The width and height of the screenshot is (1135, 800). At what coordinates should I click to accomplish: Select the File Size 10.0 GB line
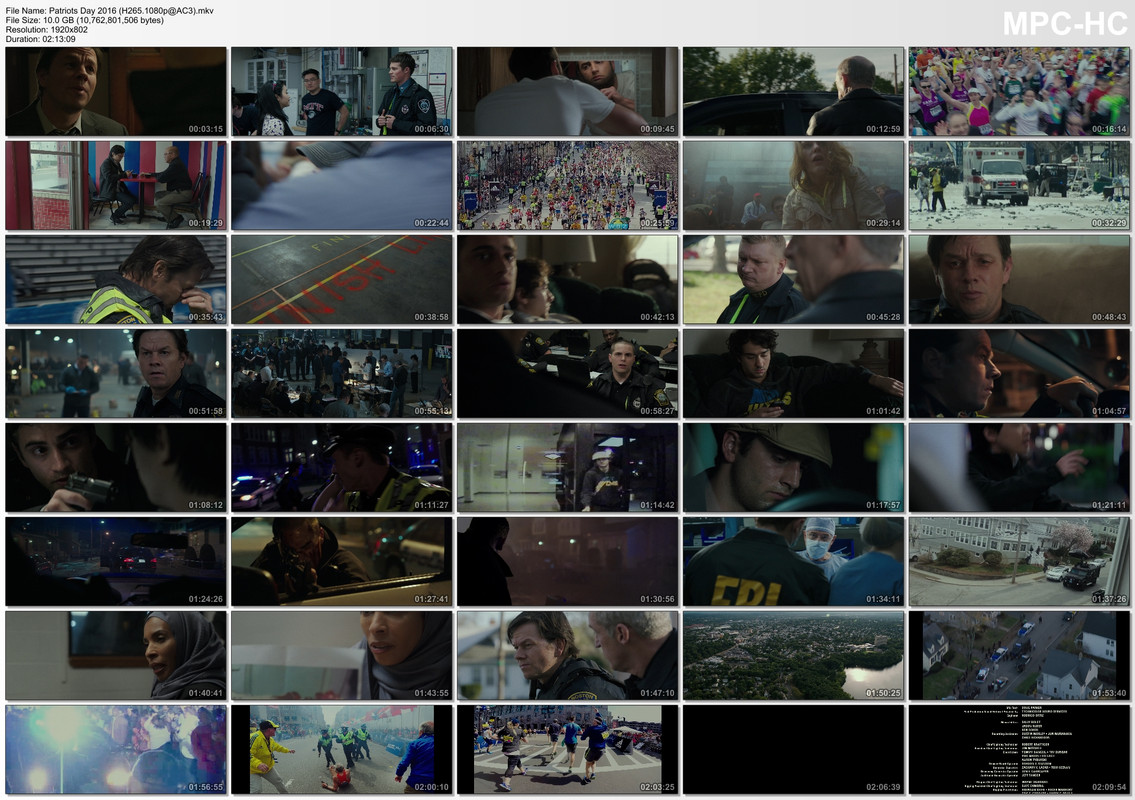coord(85,20)
